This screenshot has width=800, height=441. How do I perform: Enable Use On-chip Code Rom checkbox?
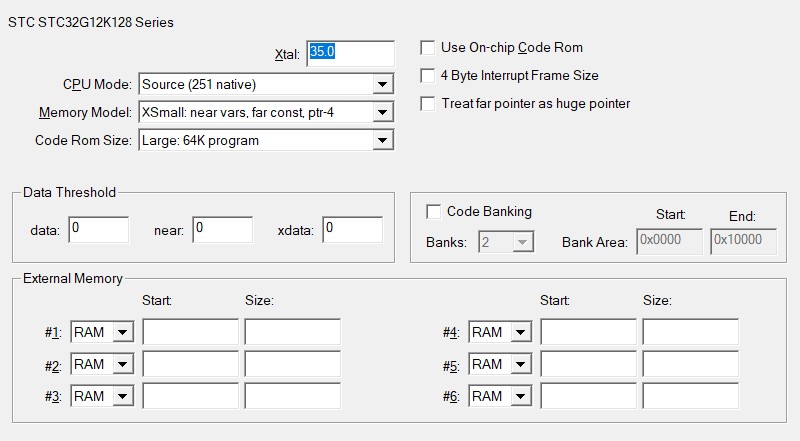coord(428,47)
